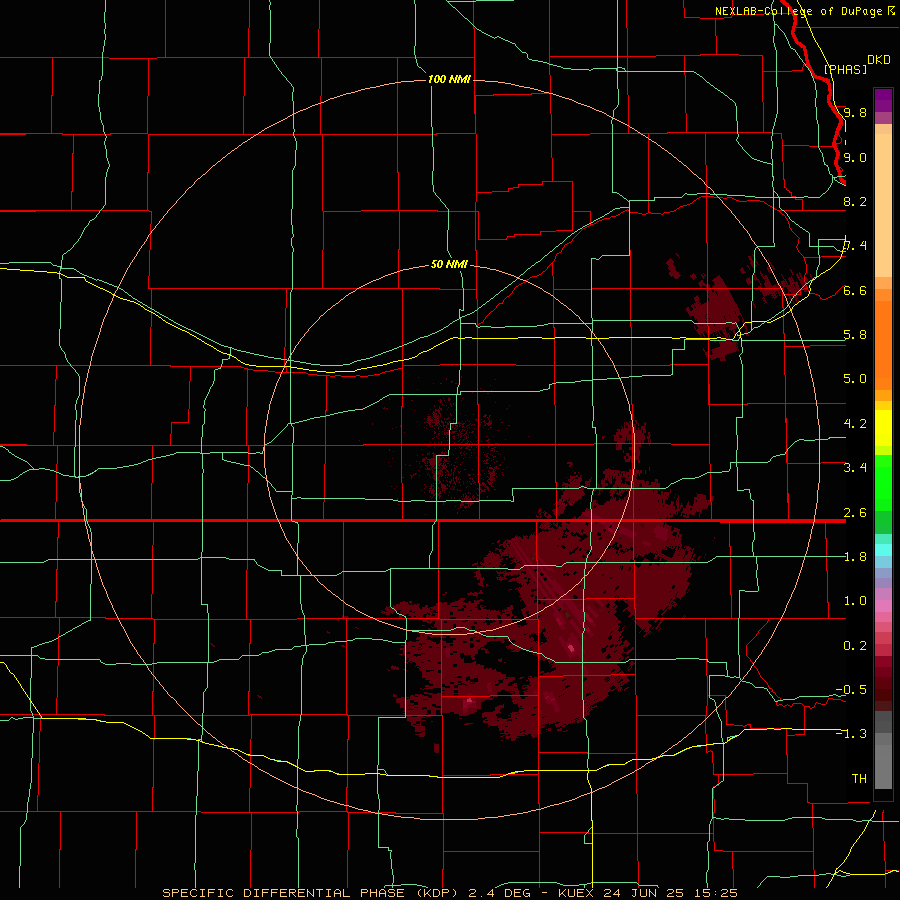Click the 4.2 legend value
The width and height of the screenshot is (900, 900).
click(x=855, y=424)
